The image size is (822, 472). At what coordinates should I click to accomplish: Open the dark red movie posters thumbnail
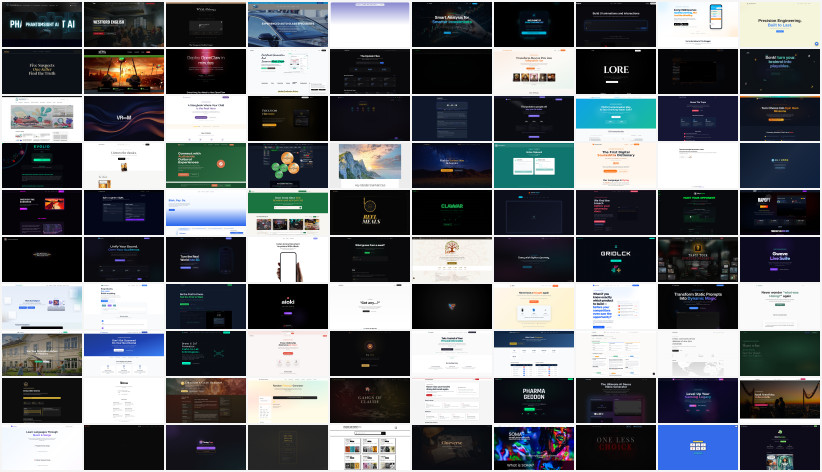point(698,260)
